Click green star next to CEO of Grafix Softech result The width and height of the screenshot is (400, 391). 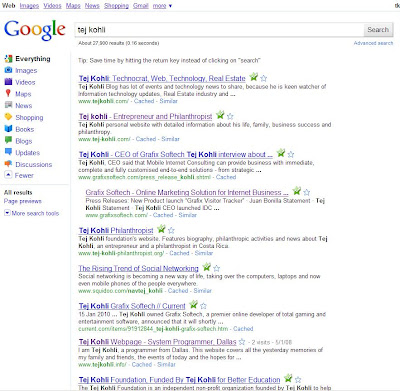[x=281, y=153]
